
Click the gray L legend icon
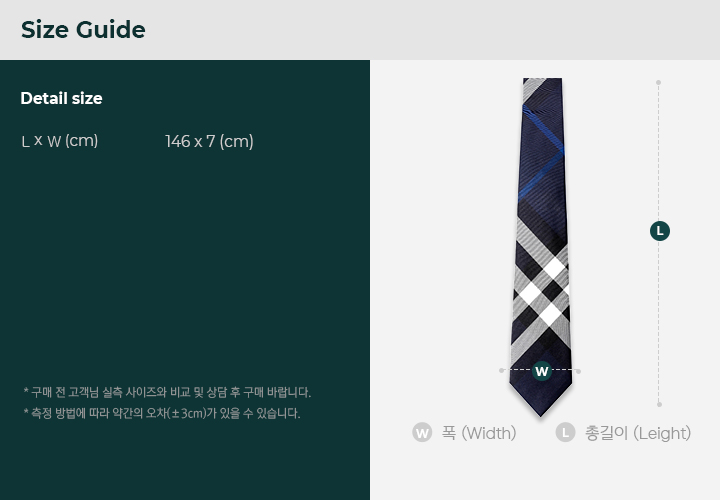(x=565, y=433)
